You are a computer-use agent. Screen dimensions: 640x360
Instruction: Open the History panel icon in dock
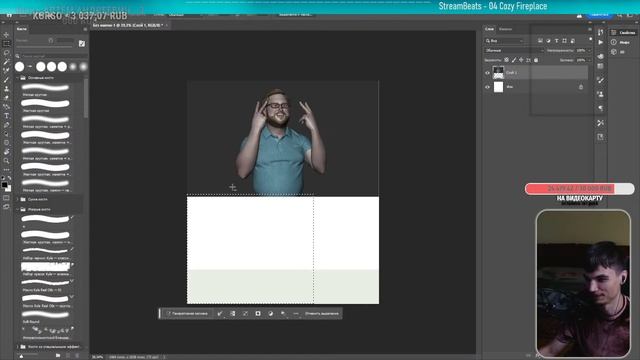(600, 33)
